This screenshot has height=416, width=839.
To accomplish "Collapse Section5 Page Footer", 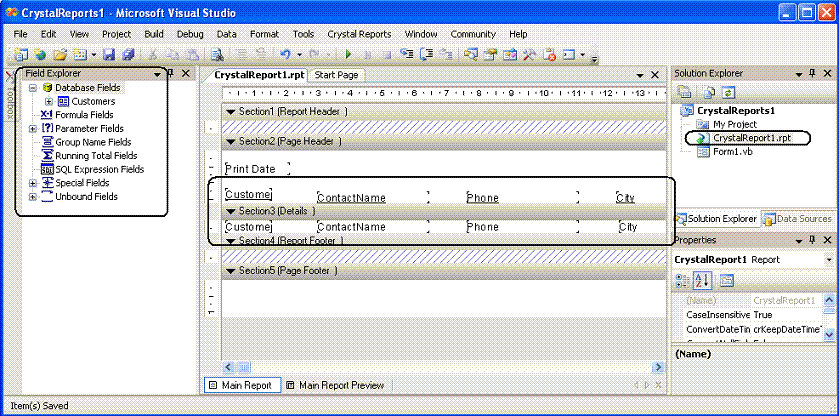I will click(x=231, y=271).
